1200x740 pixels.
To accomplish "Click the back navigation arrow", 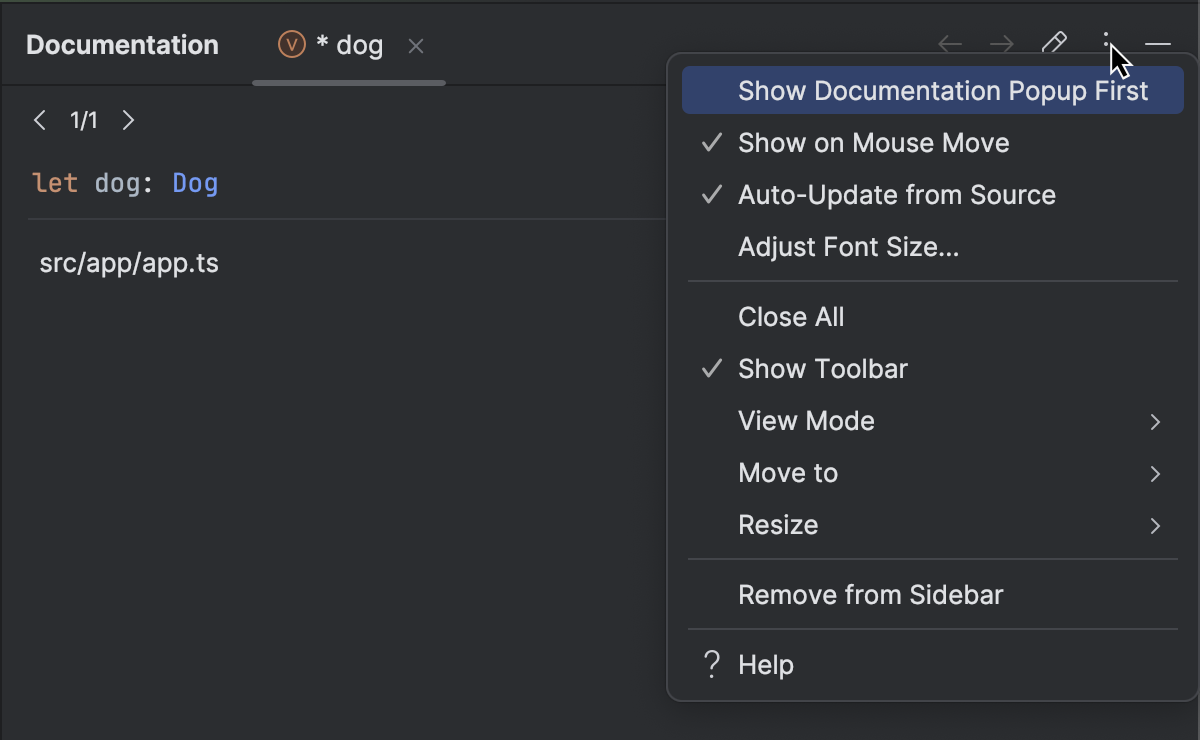I will pyautogui.click(x=948, y=44).
